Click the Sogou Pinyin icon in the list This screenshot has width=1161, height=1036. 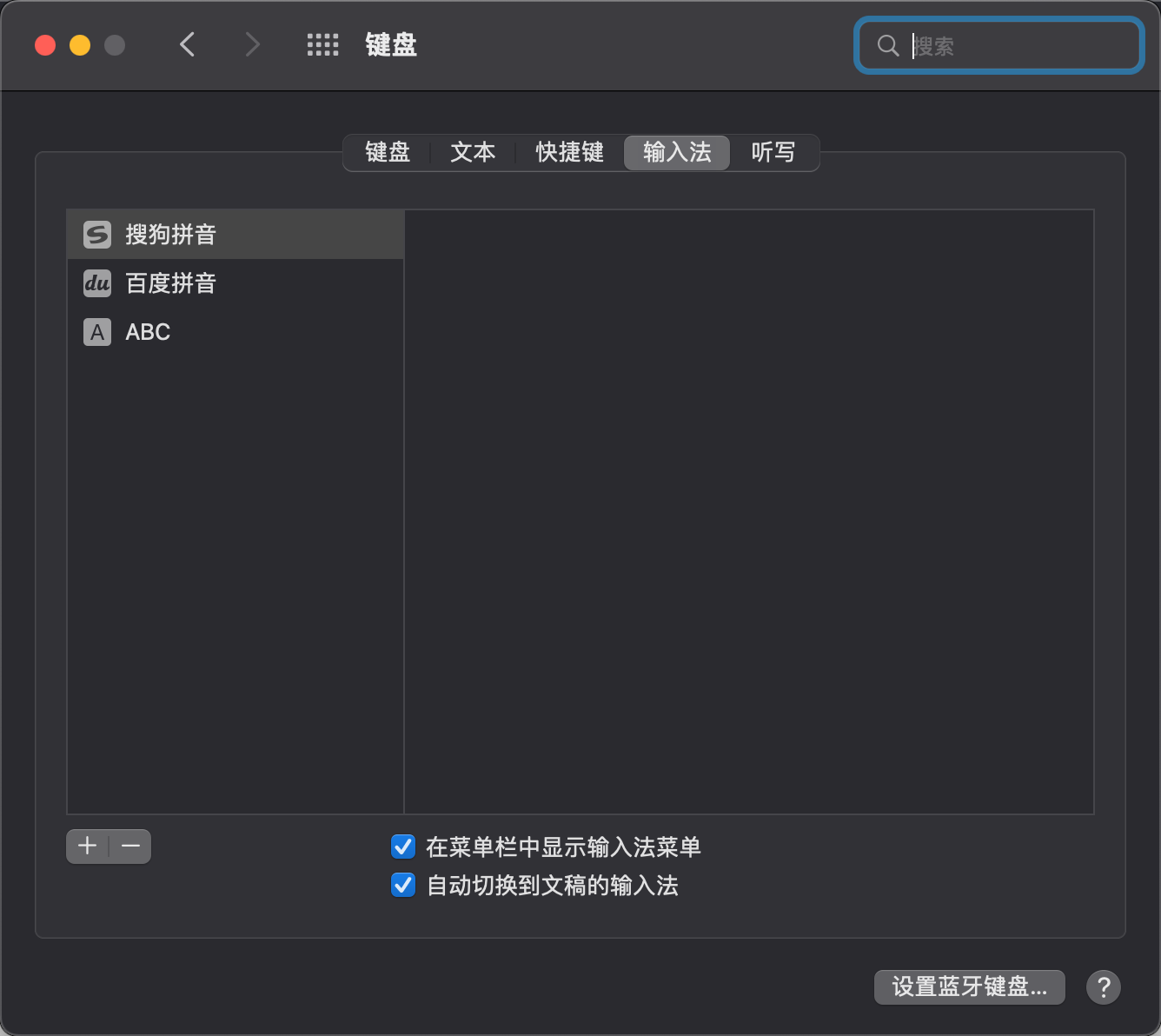pyautogui.click(x=97, y=235)
